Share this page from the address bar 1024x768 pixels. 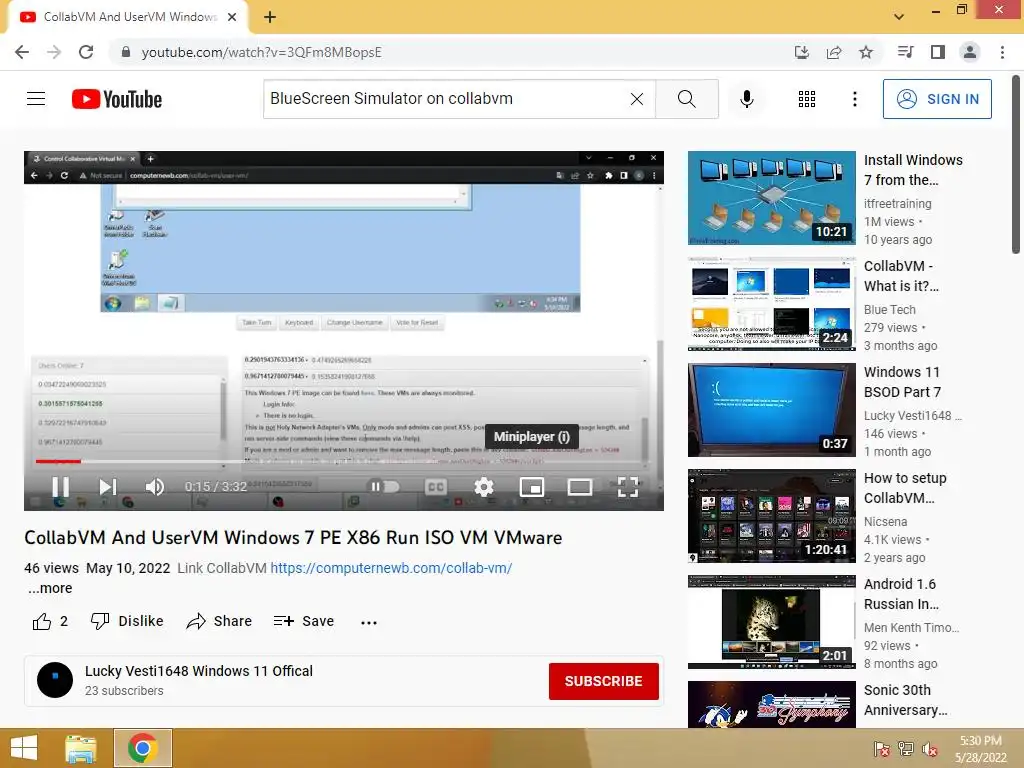[834, 52]
